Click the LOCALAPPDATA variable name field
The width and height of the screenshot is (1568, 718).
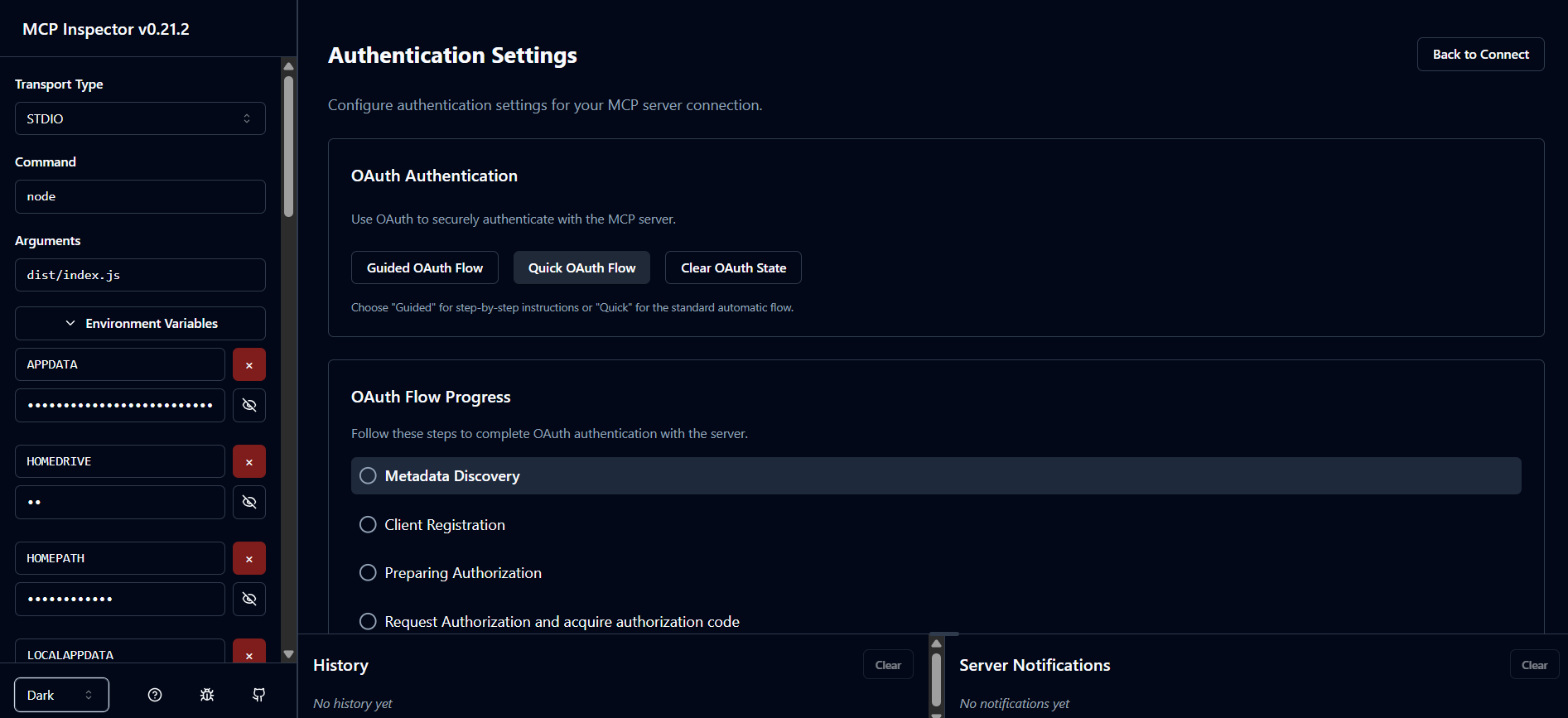120,652
